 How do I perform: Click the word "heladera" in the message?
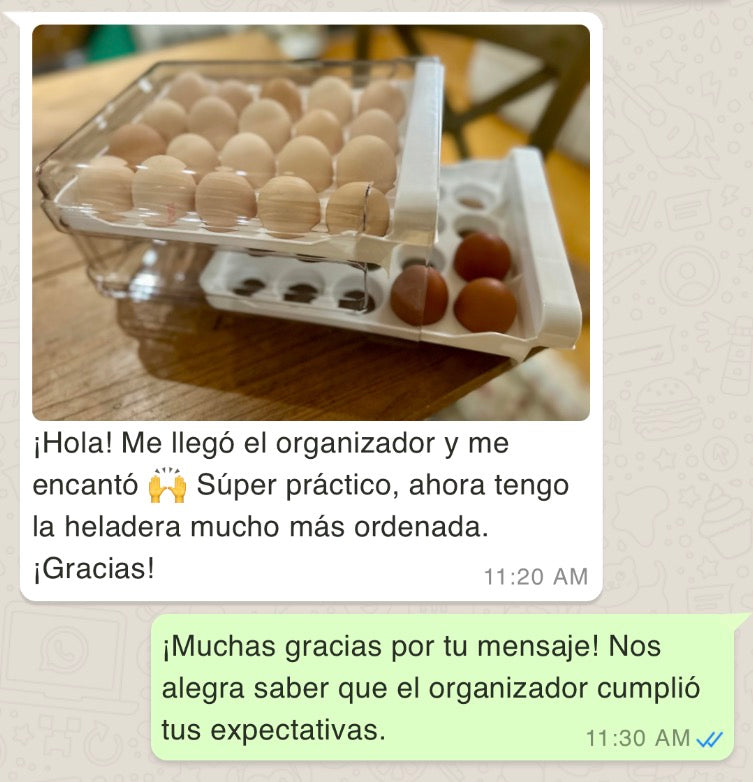click(x=122, y=527)
